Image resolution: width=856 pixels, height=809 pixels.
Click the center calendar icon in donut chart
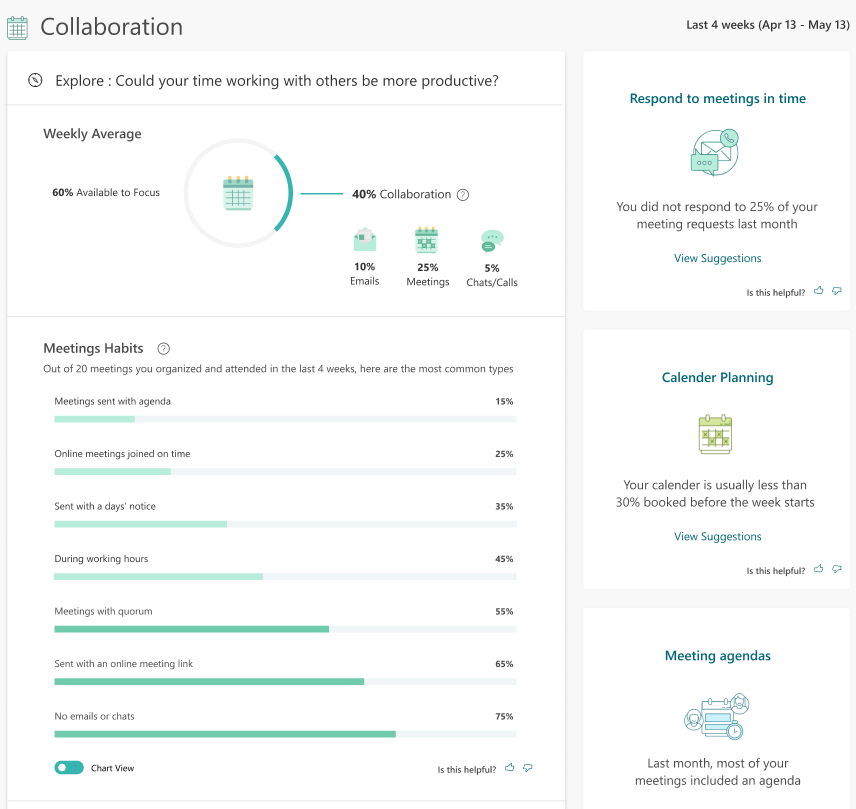point(238,193)
